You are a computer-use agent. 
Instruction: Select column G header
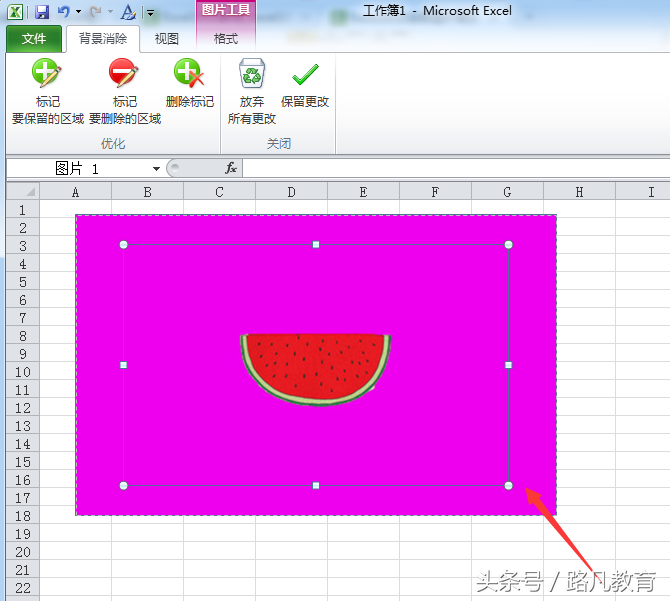coord(507,192)
